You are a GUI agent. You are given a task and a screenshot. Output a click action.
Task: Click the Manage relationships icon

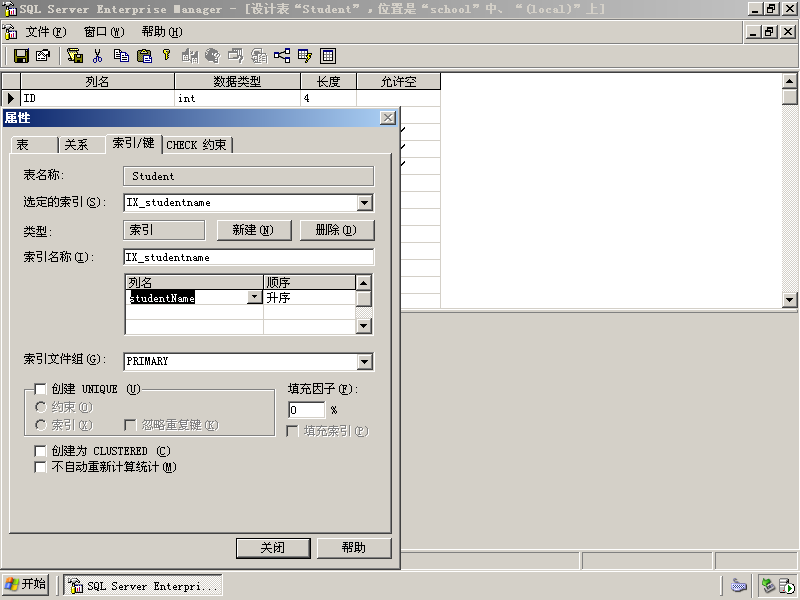[x=282, y=56]
